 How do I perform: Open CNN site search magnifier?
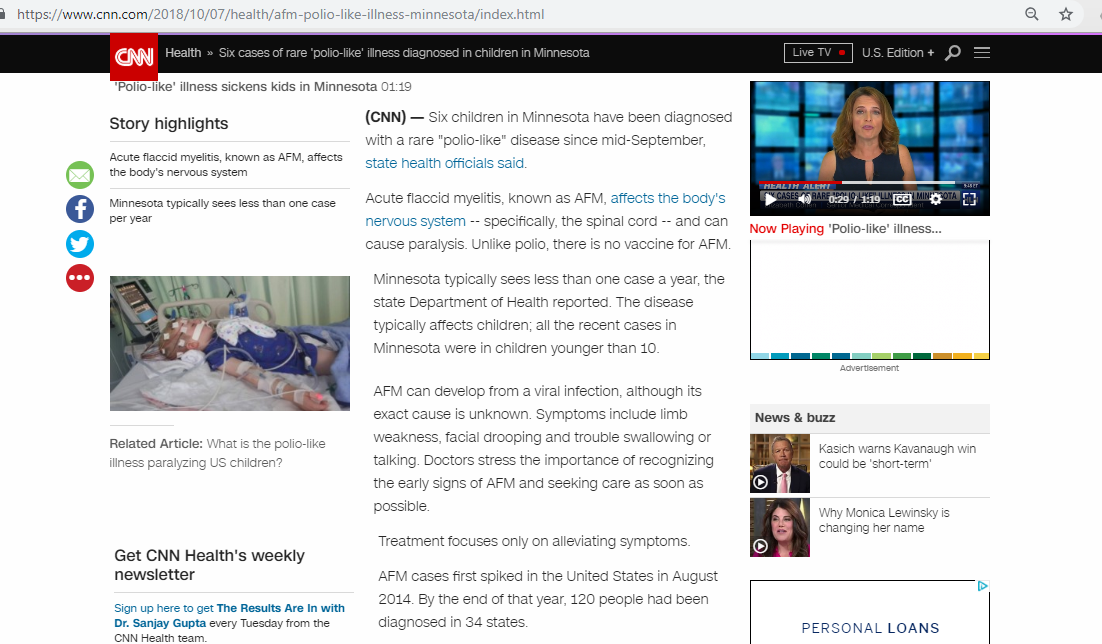pyautogui.click(x=953, y=53)
